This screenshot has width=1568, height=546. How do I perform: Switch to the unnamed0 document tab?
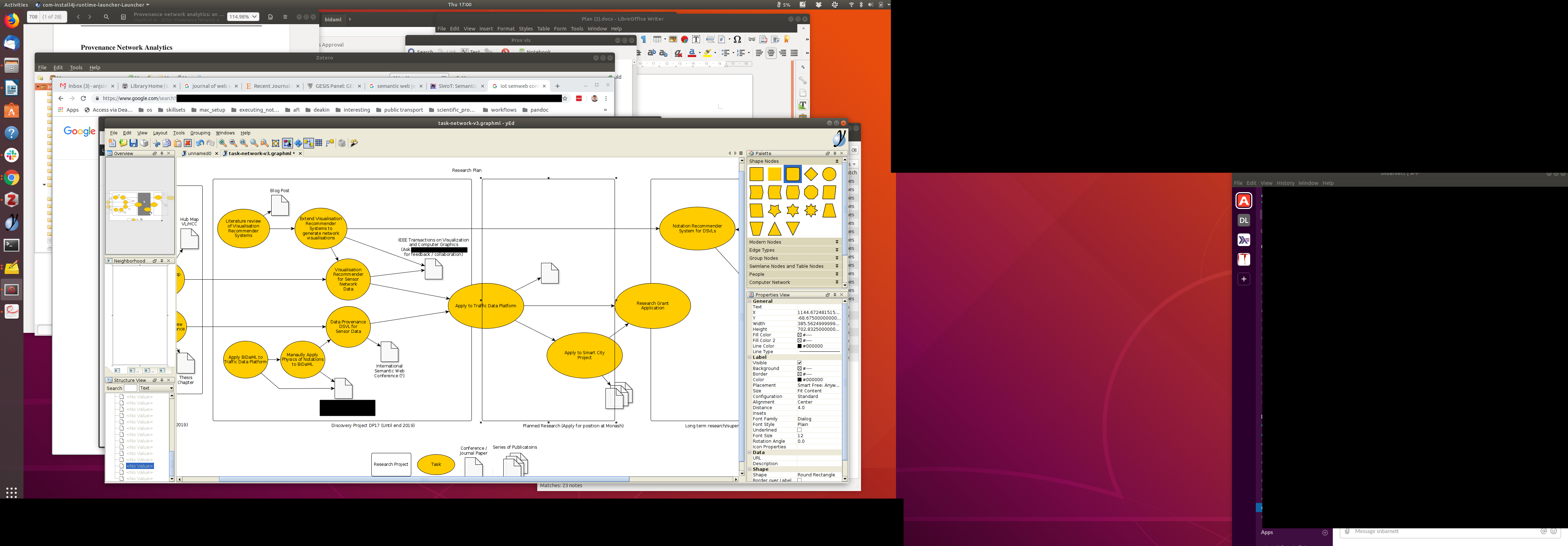coord(199,153)
